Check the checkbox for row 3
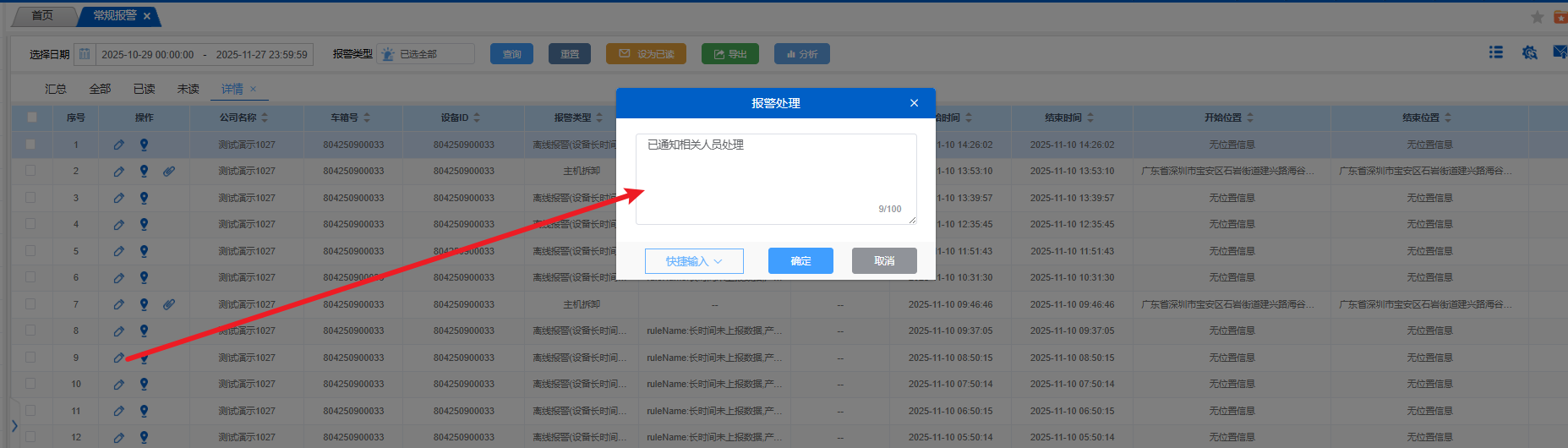Viewport: 1568px width, 448px height. tap(31, 198)
